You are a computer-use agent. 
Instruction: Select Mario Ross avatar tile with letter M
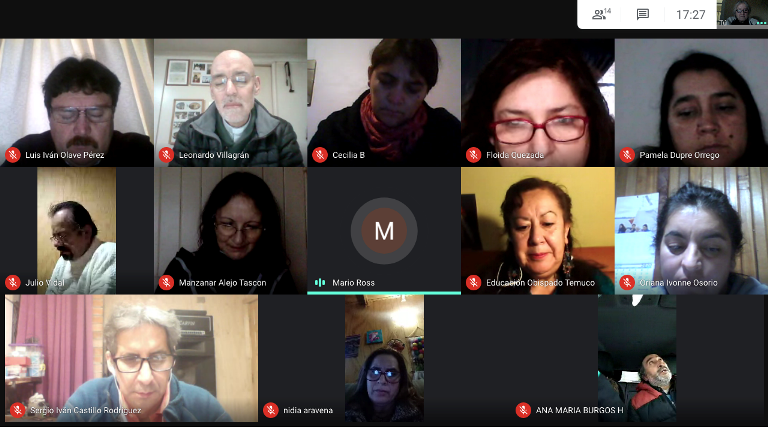pos(384,231)
